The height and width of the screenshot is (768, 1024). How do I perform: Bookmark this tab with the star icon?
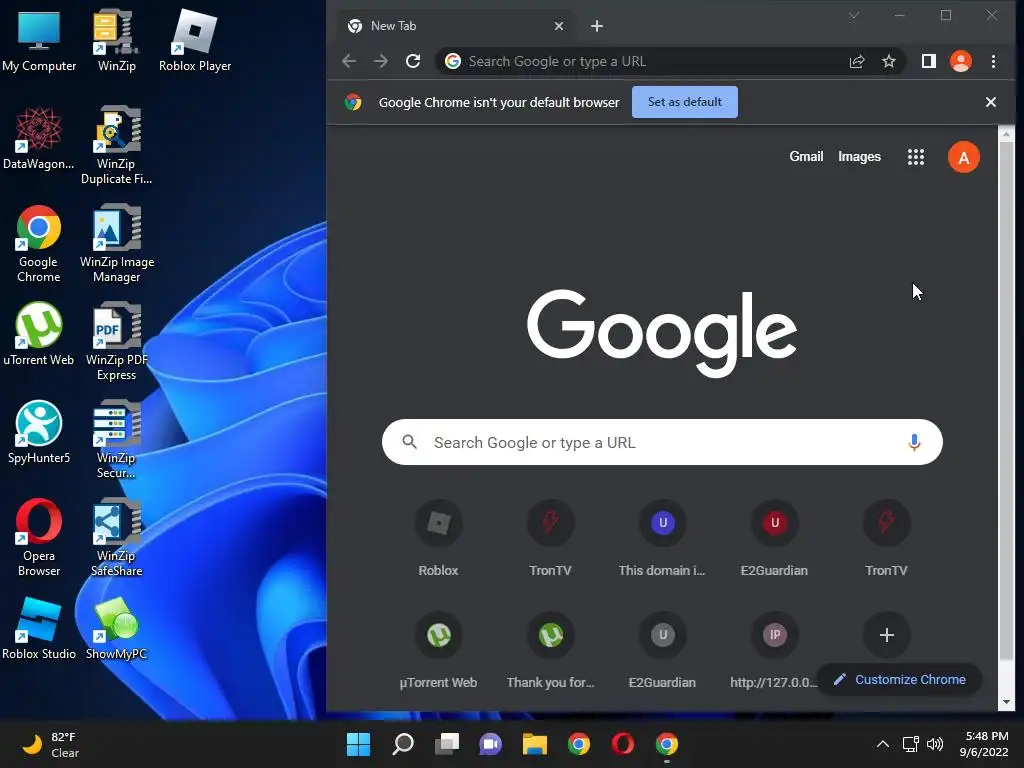(x=889, y=61)
